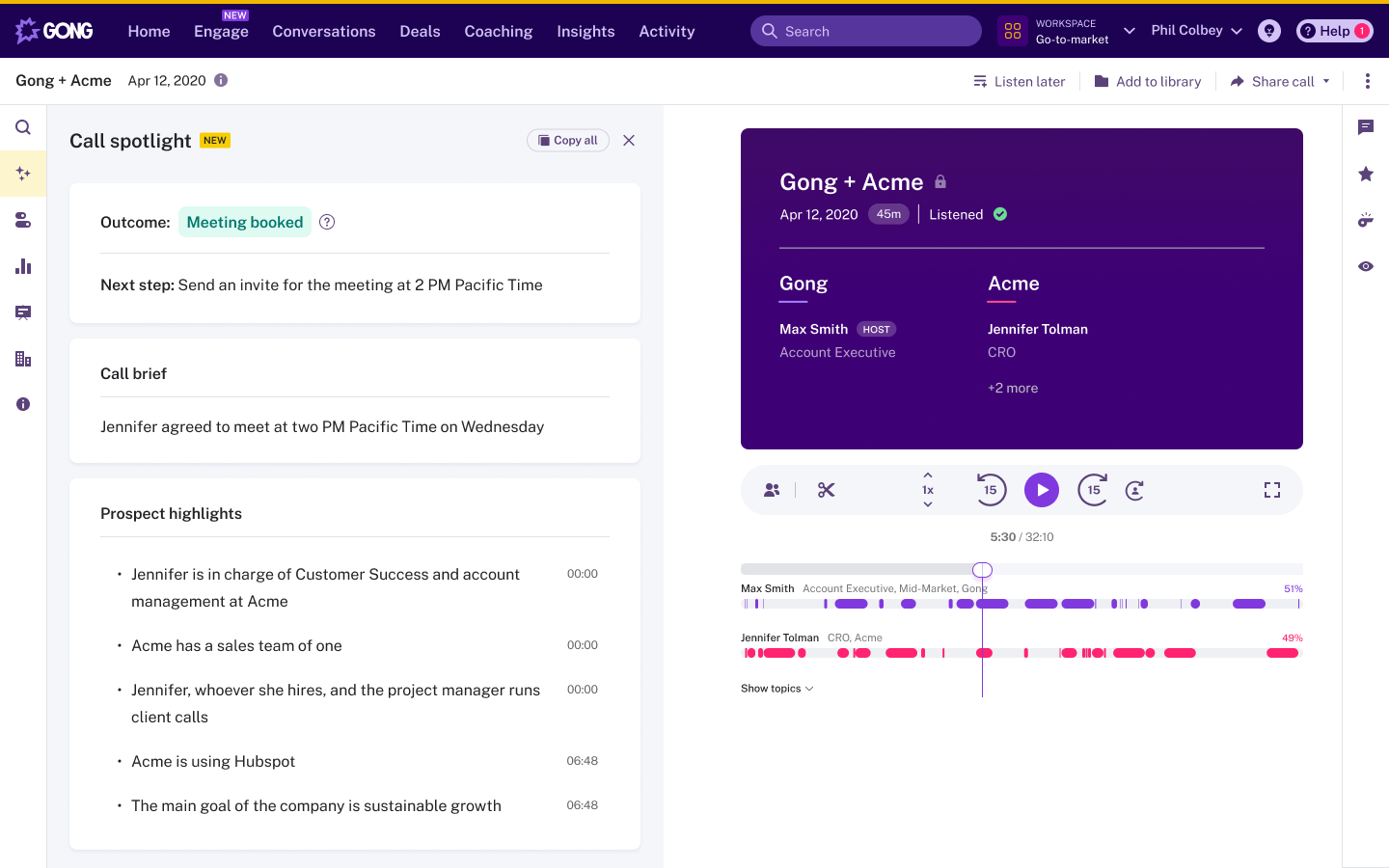Open the Deals page from the navigation bar
Viewport: 1389px width, 868px height.
[420, 30]
